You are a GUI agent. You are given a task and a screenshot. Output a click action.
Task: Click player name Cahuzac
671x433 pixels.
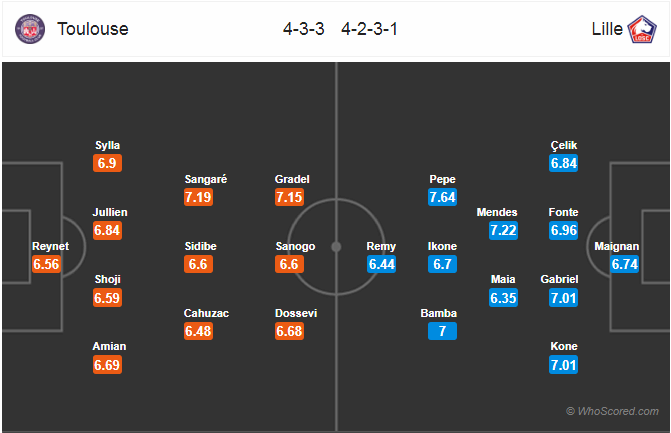pyautogui.click(x=206, y=313)
